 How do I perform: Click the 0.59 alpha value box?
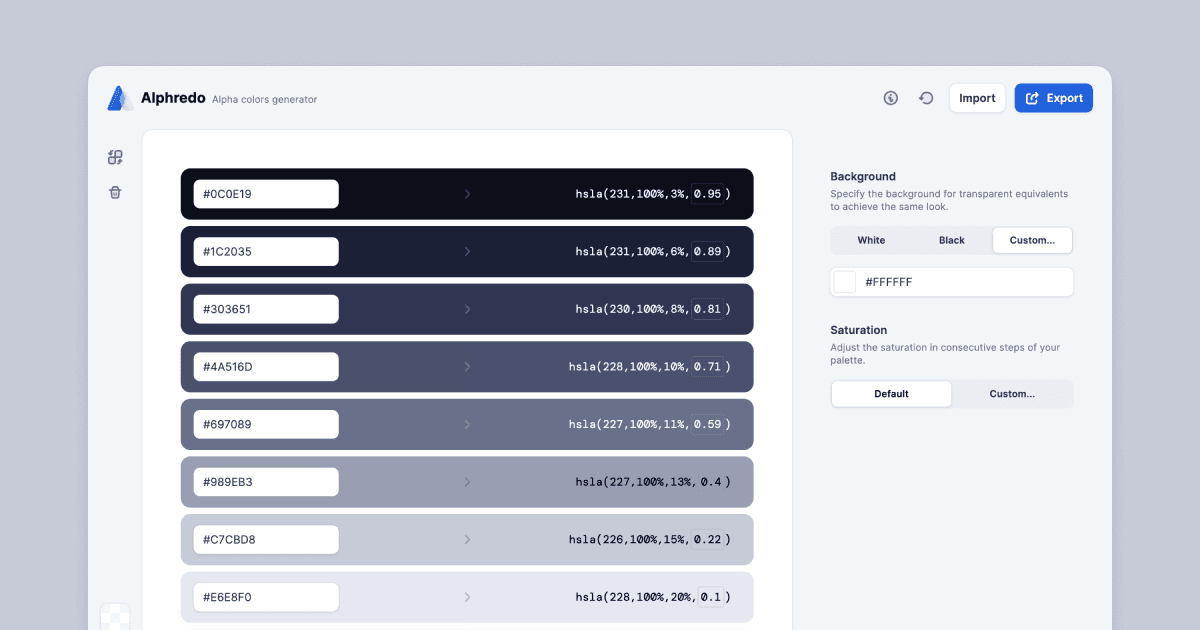(x=707, y=424)
